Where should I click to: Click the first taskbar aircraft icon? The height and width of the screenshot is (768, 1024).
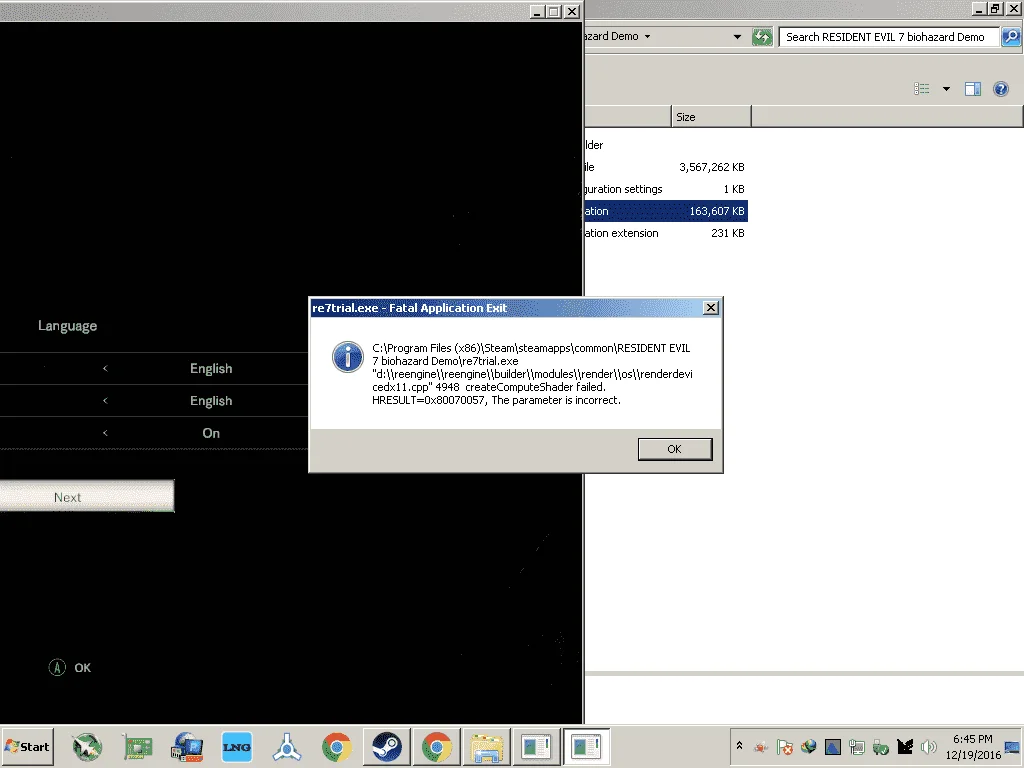[87, 747]
